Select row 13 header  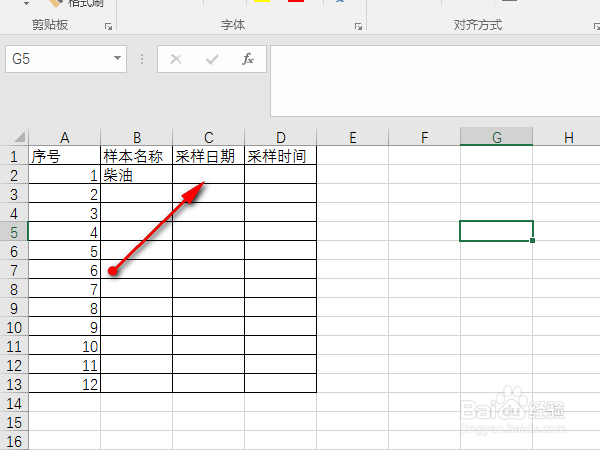[x=14, y=384]
